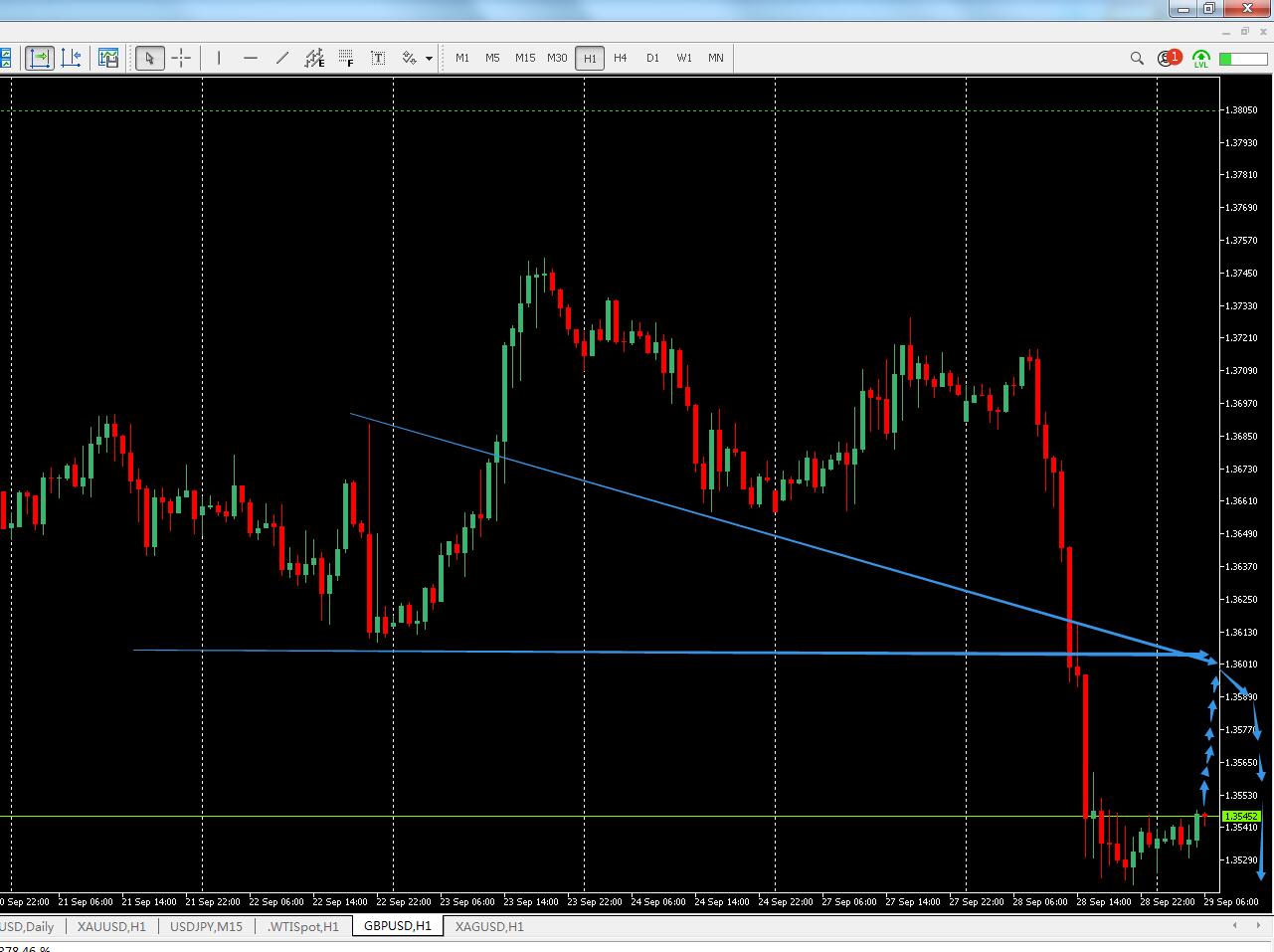Select the cursor pointer tool
Viewport: 1274px width, 952px height.
click(x=149, y=58)
